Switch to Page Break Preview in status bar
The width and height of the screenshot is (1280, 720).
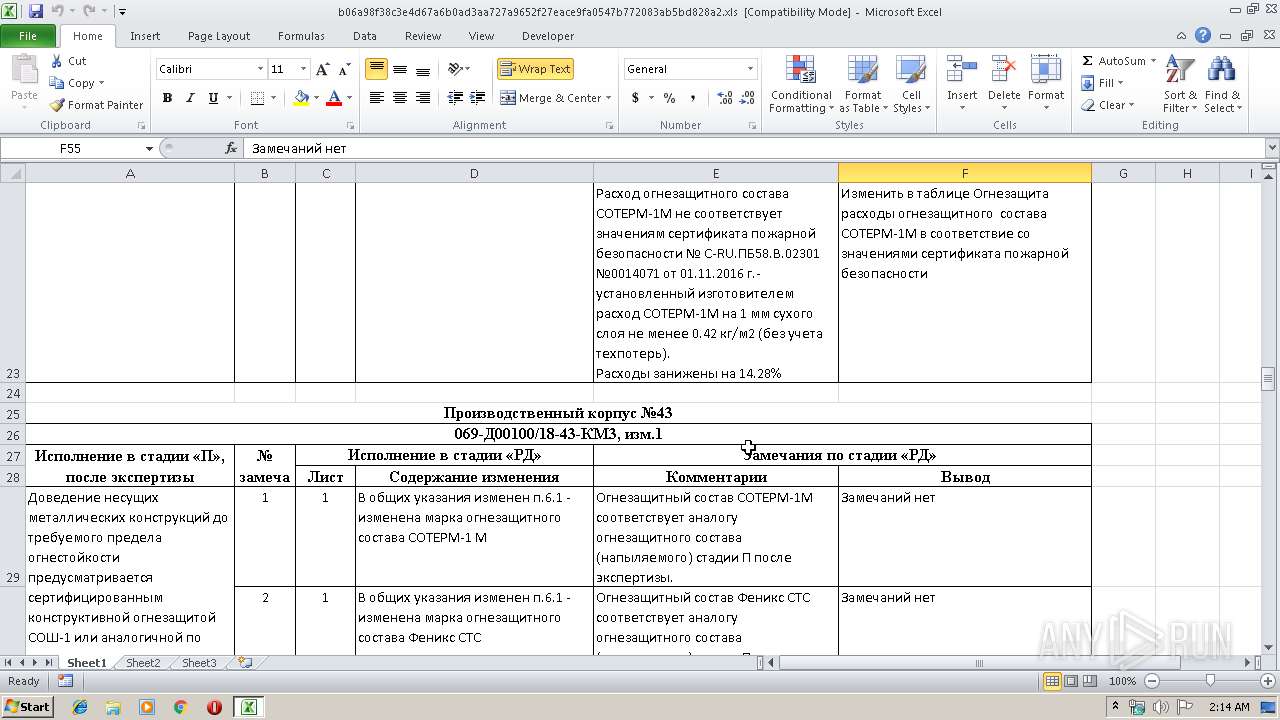point(1090,681)
